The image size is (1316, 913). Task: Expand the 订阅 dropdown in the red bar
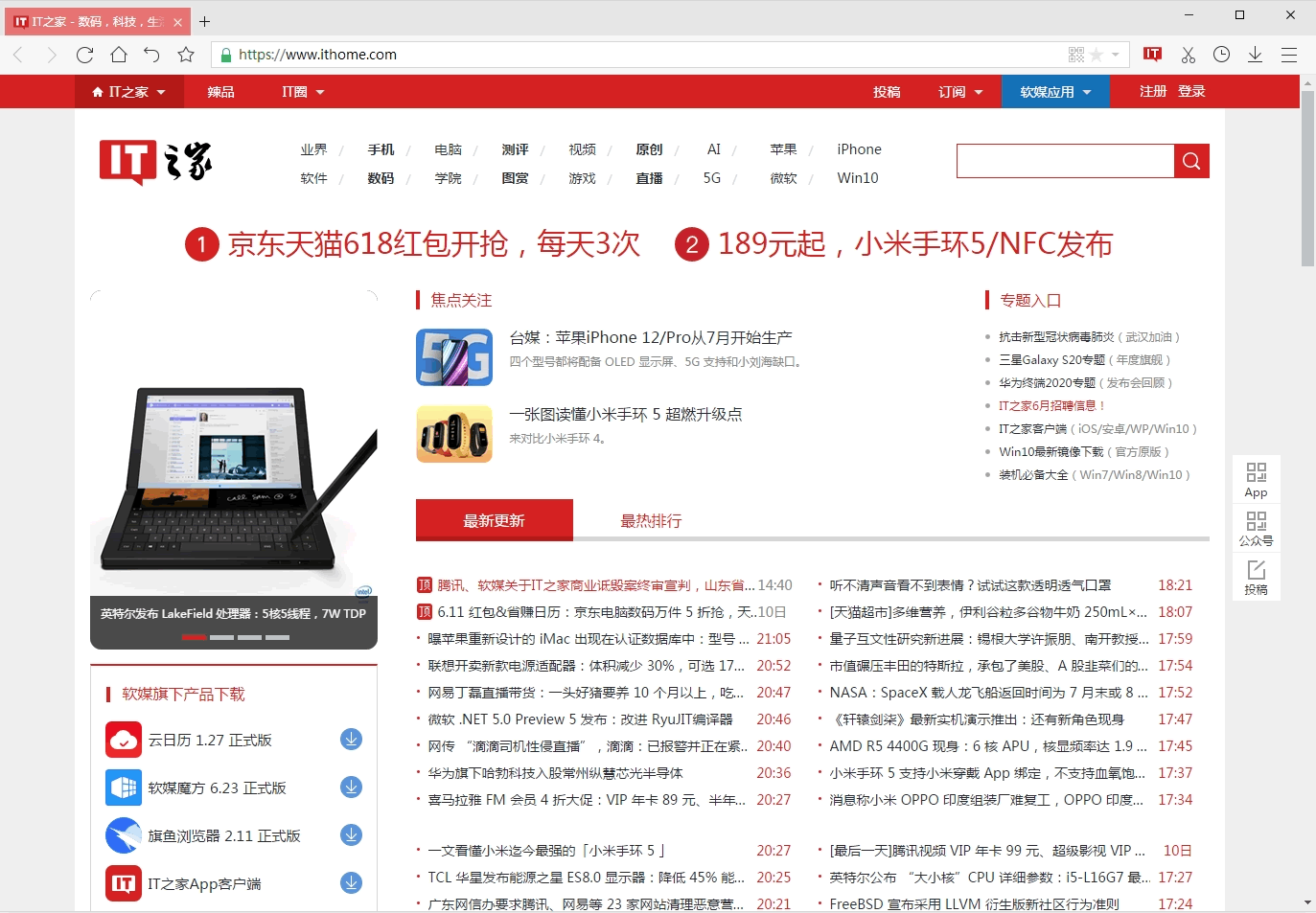click(960, 92)
